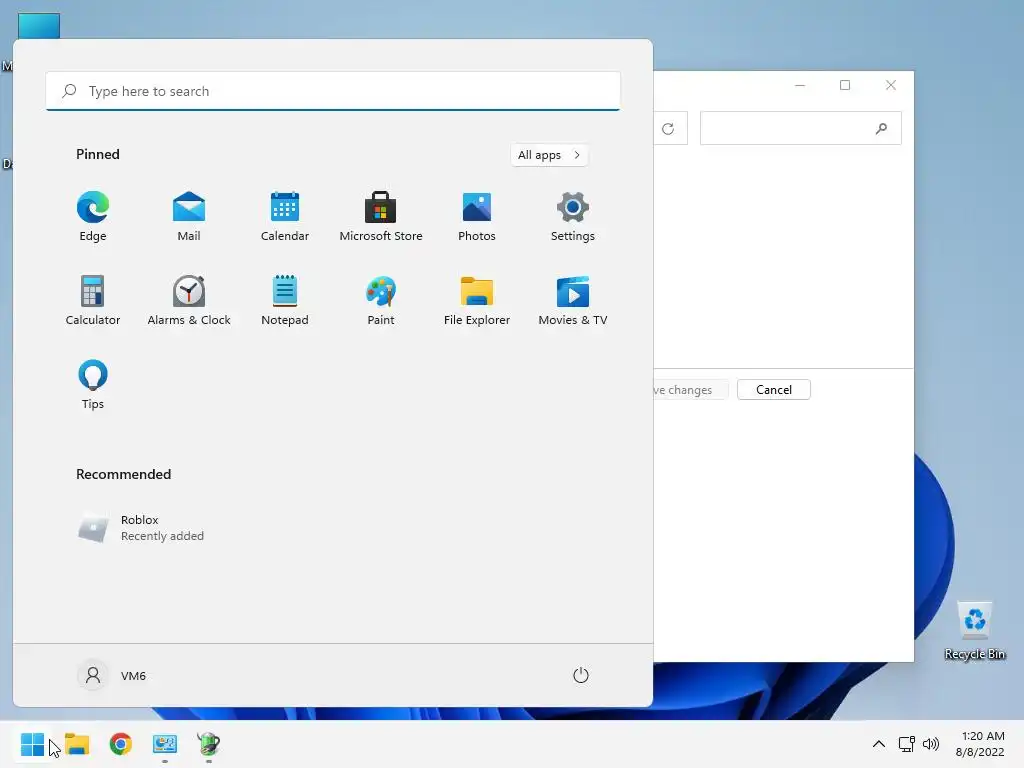Screen dimensions: 1024x768
Task: Open the Calculator app
Action: [93, 300]
